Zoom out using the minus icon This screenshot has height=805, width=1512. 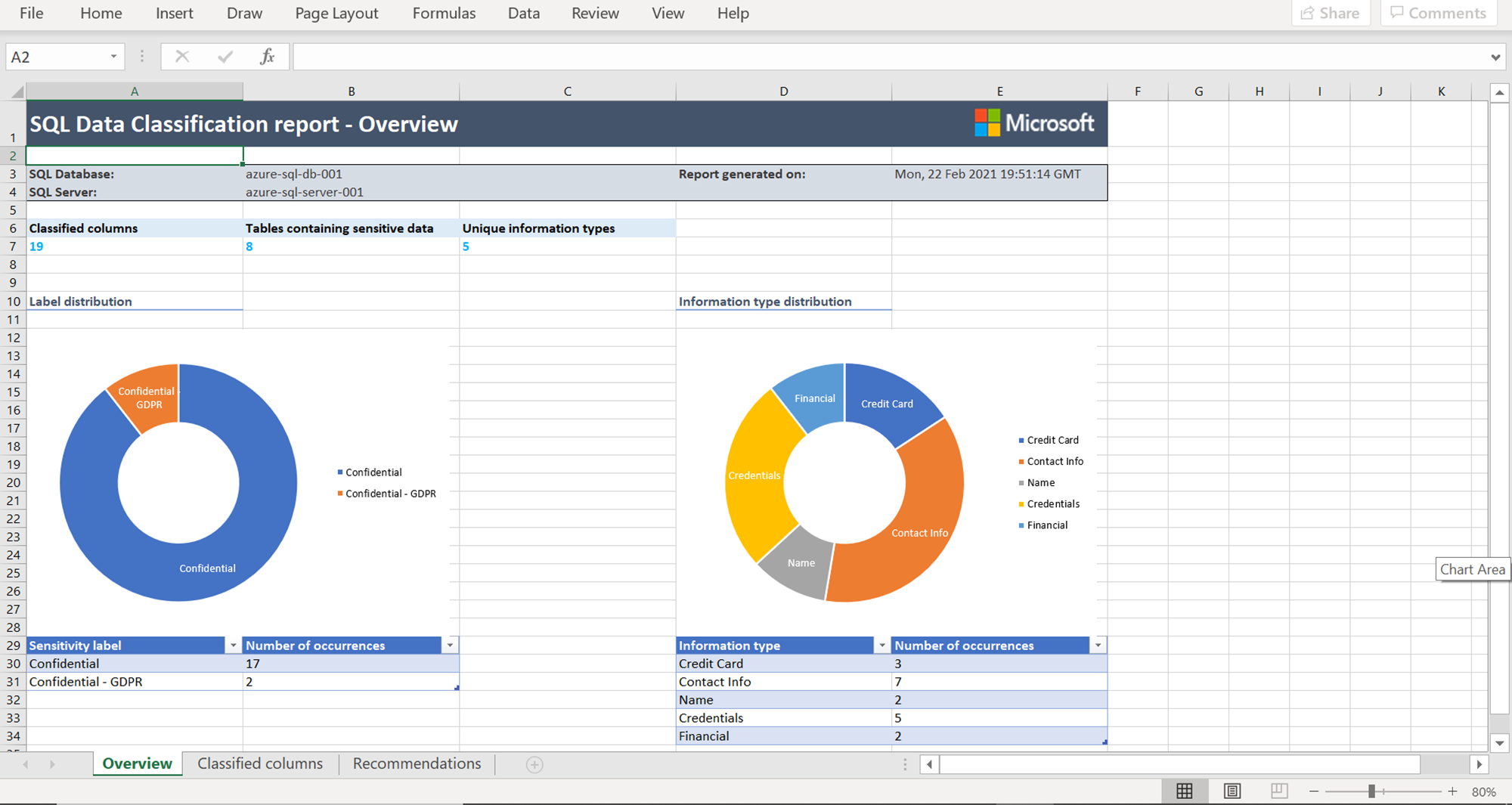point(1314,791)
